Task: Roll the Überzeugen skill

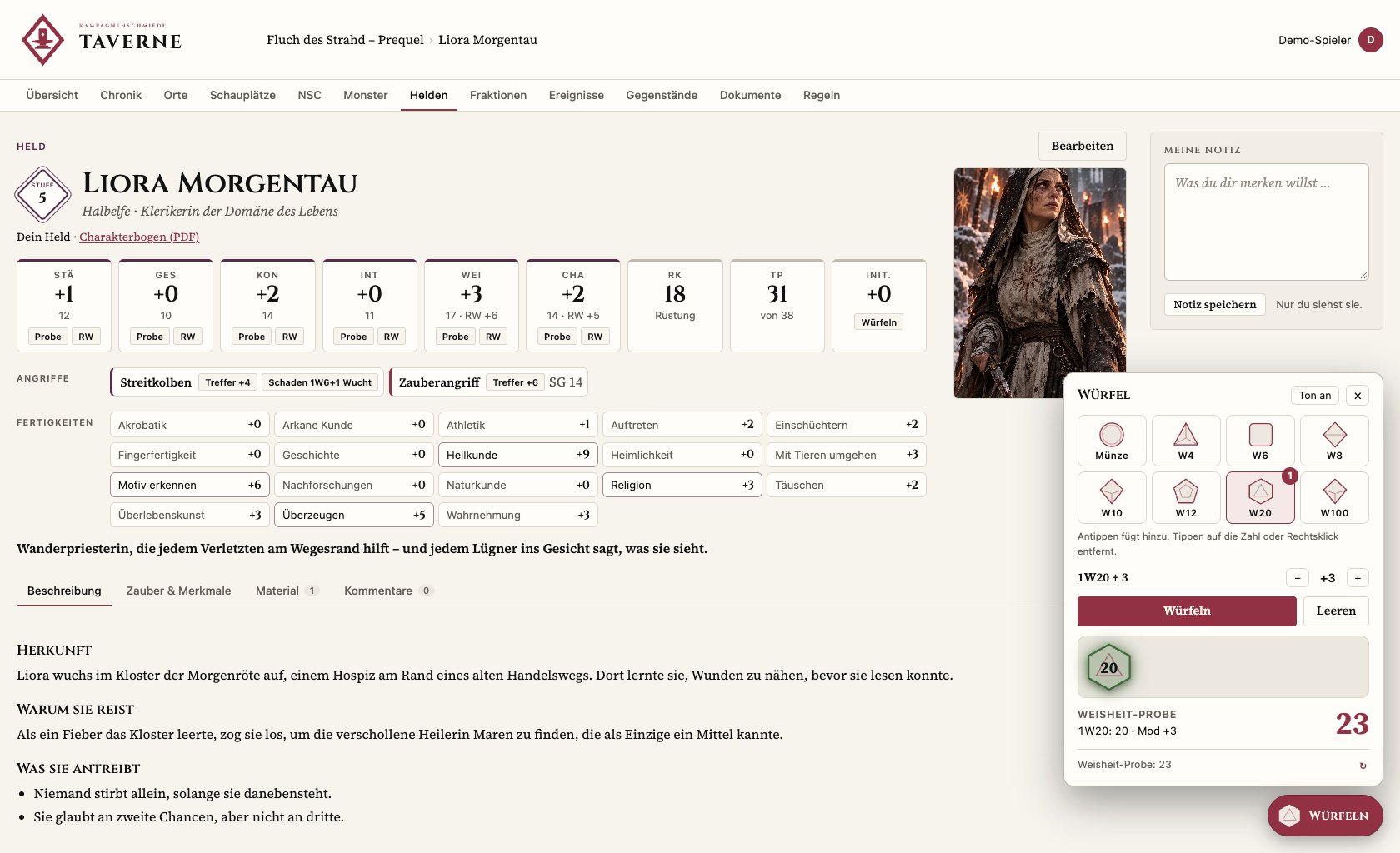Action: pos(353,515)
